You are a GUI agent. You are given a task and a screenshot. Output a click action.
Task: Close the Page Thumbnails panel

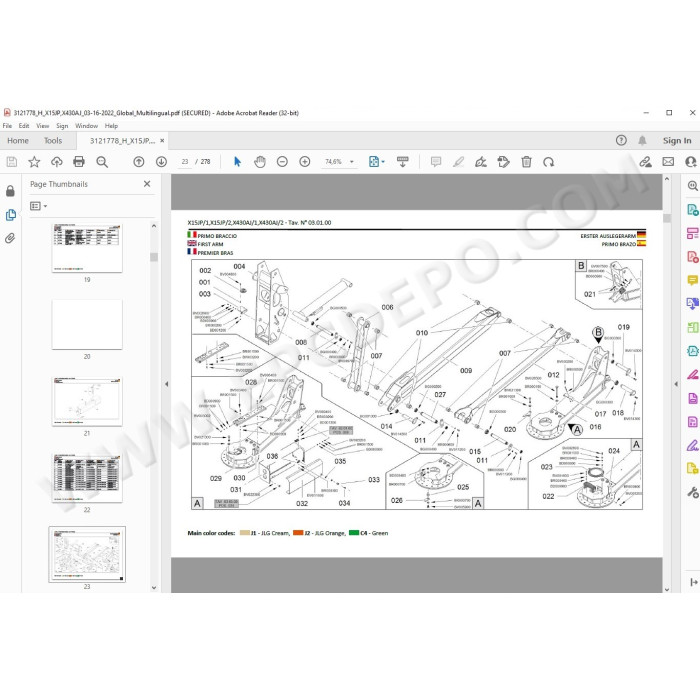pos(147,184)
